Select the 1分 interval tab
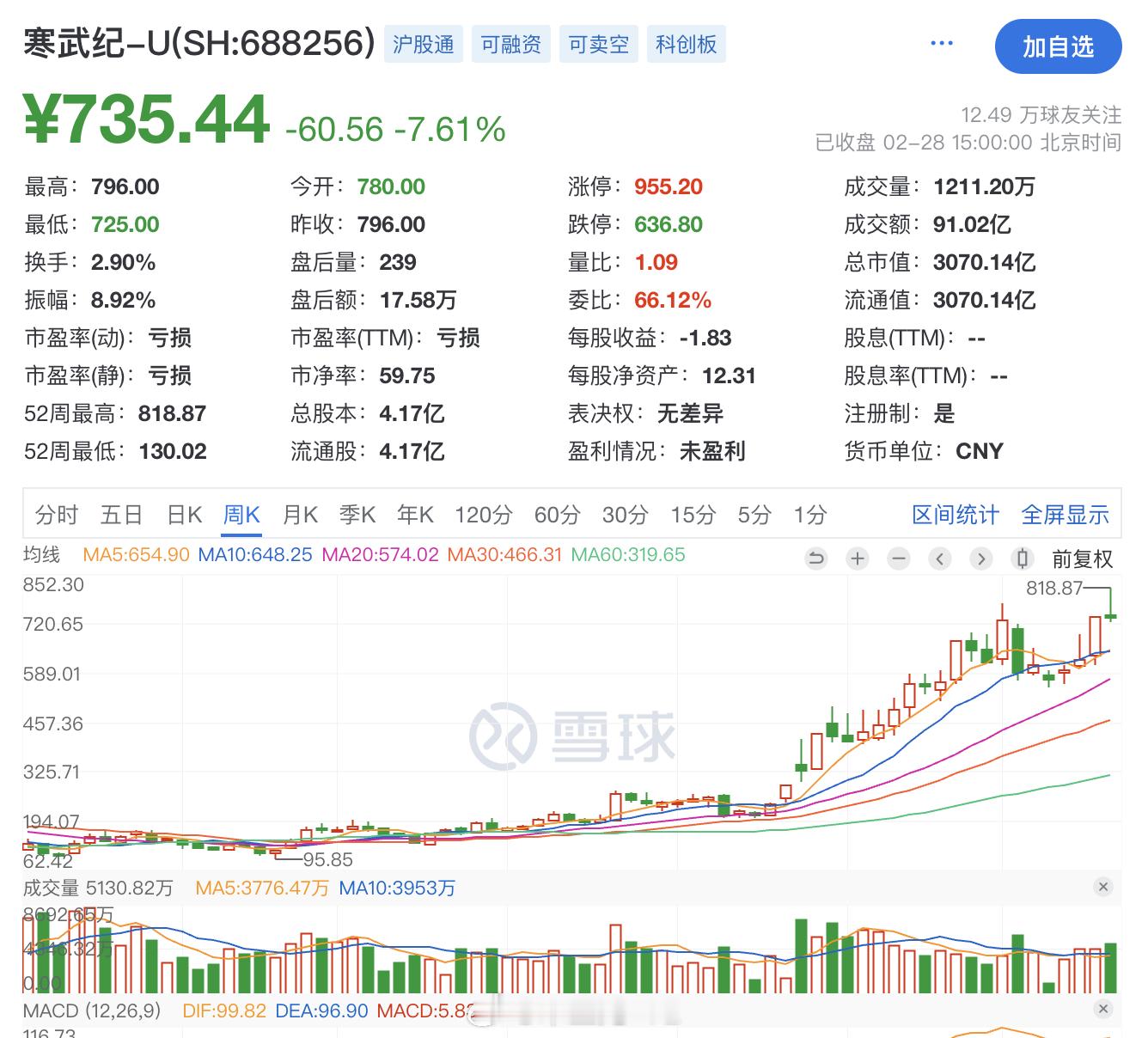The image size is (1148, 1038). (x=810, y=515)
